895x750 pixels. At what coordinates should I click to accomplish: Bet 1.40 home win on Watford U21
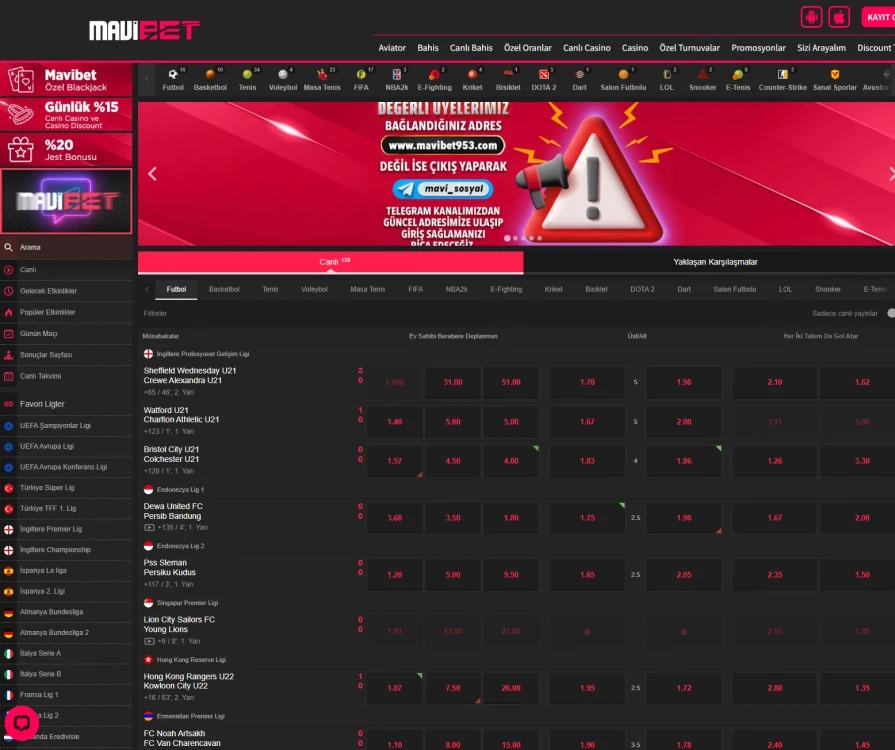click(394, 422)
